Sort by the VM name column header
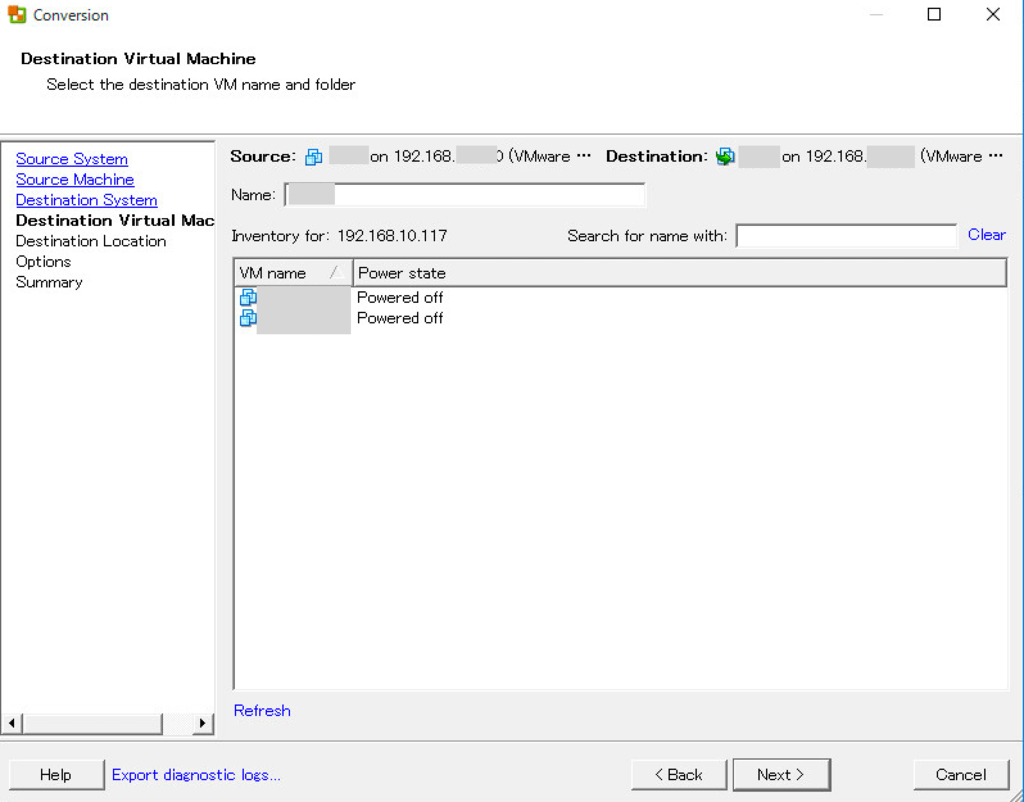 coord(293,273)
